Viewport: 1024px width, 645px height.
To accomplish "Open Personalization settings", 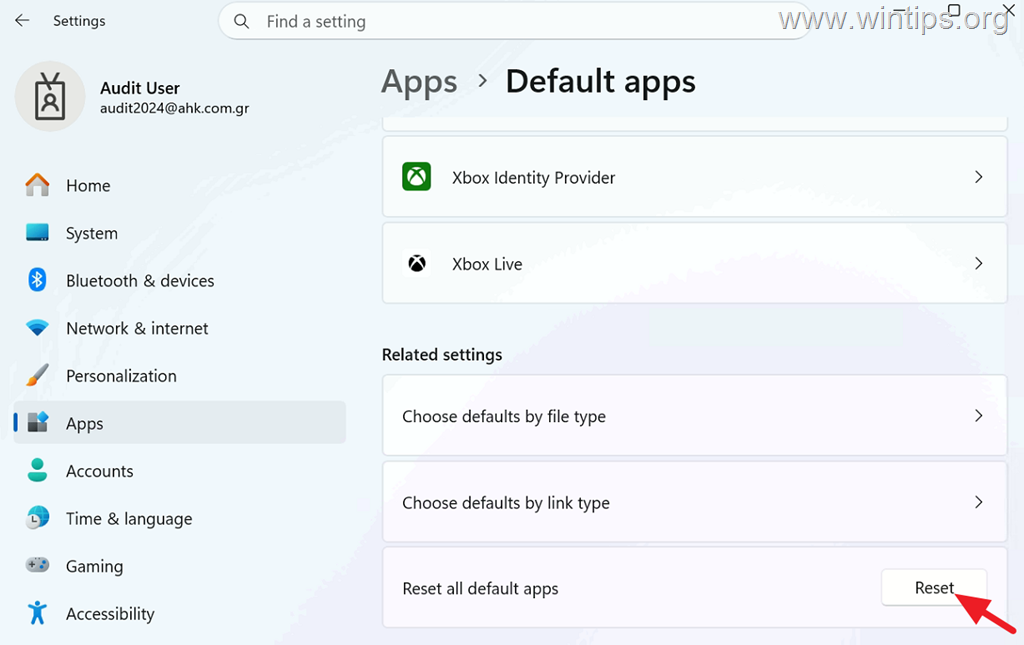I will click(x=180, y=376).
